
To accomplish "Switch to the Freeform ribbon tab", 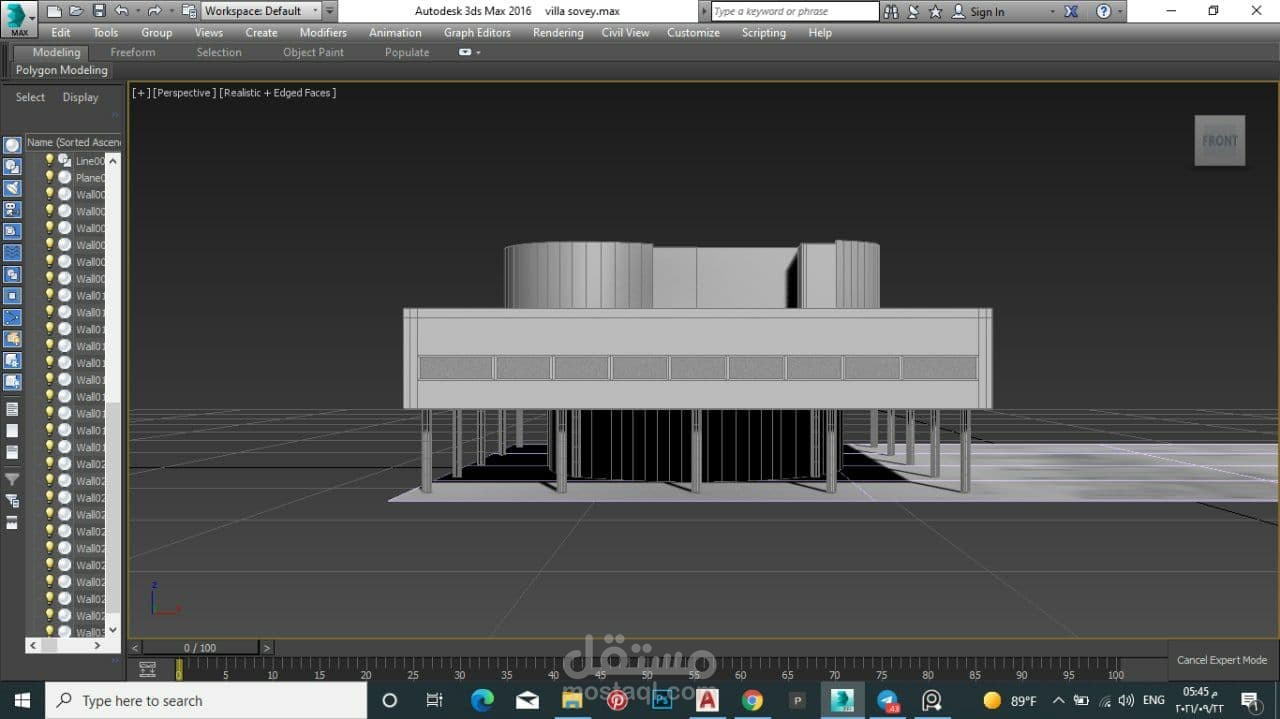I will pyautogui.click(x=133, y=52).
